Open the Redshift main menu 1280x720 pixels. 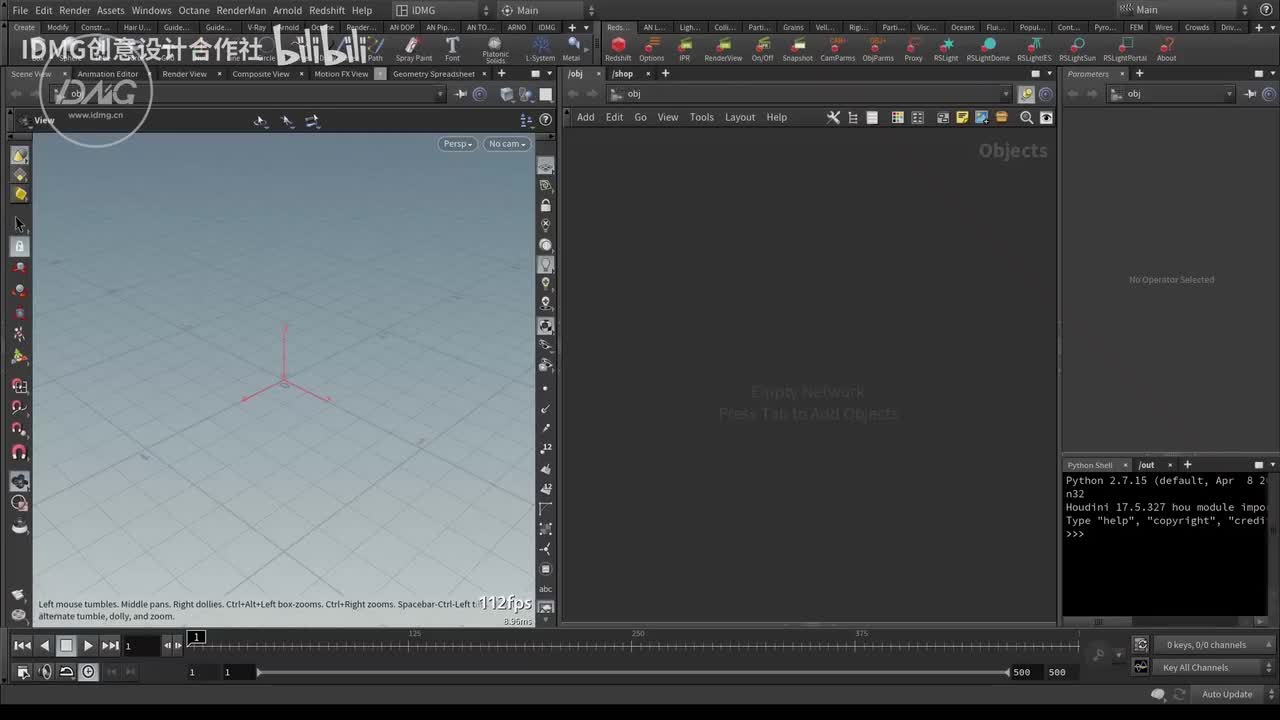tap(325, 10)
